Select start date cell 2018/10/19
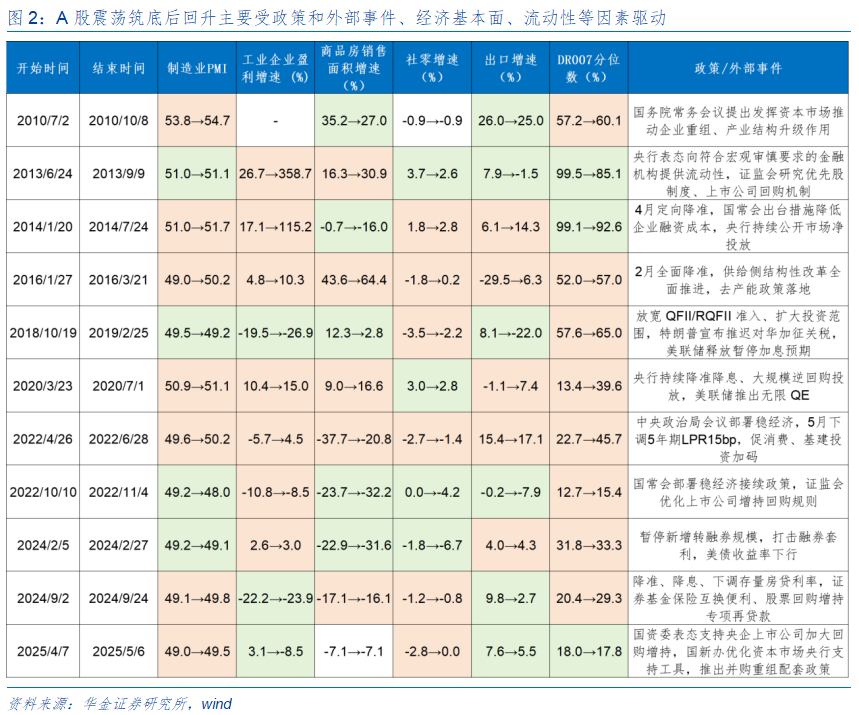Image resolution: width=859 pixels, height=715 pixels. coord(43,333)
